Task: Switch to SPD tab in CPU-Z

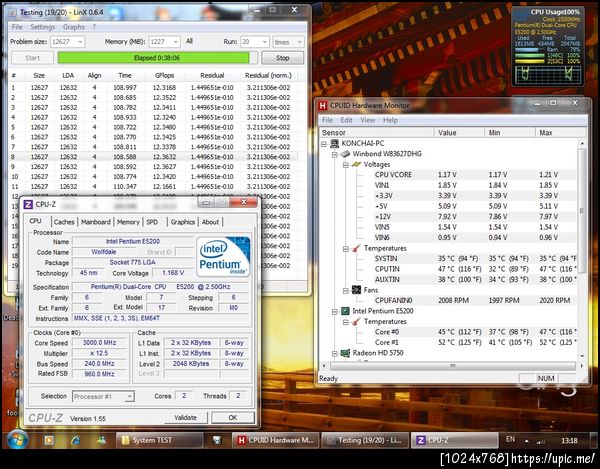Action: [152, 222]
